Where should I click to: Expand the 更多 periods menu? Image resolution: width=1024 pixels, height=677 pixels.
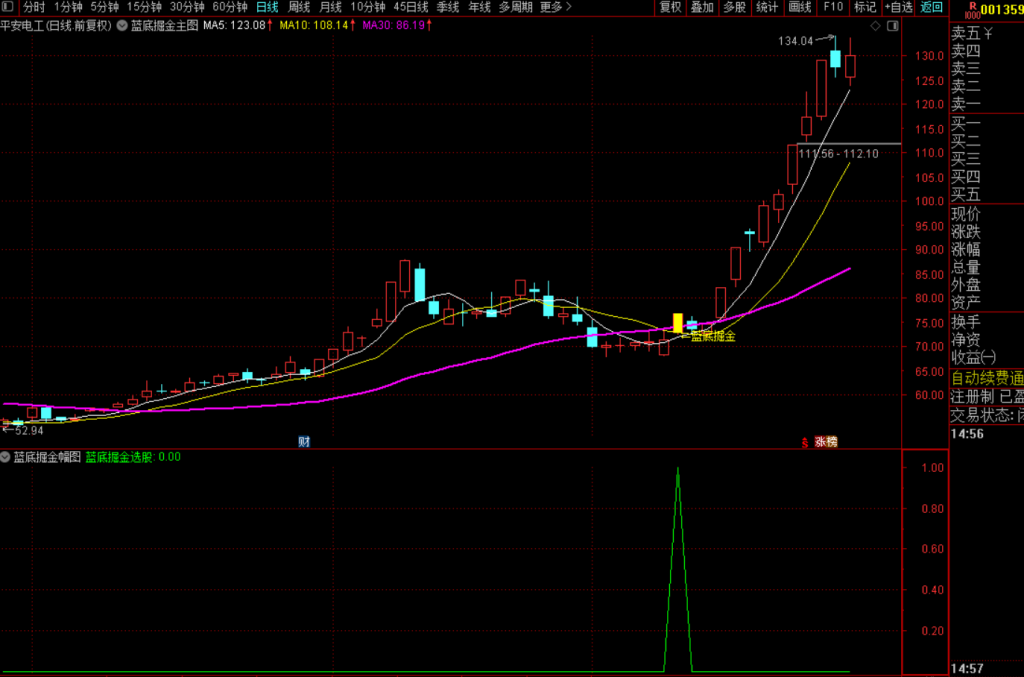pos(556,7)
